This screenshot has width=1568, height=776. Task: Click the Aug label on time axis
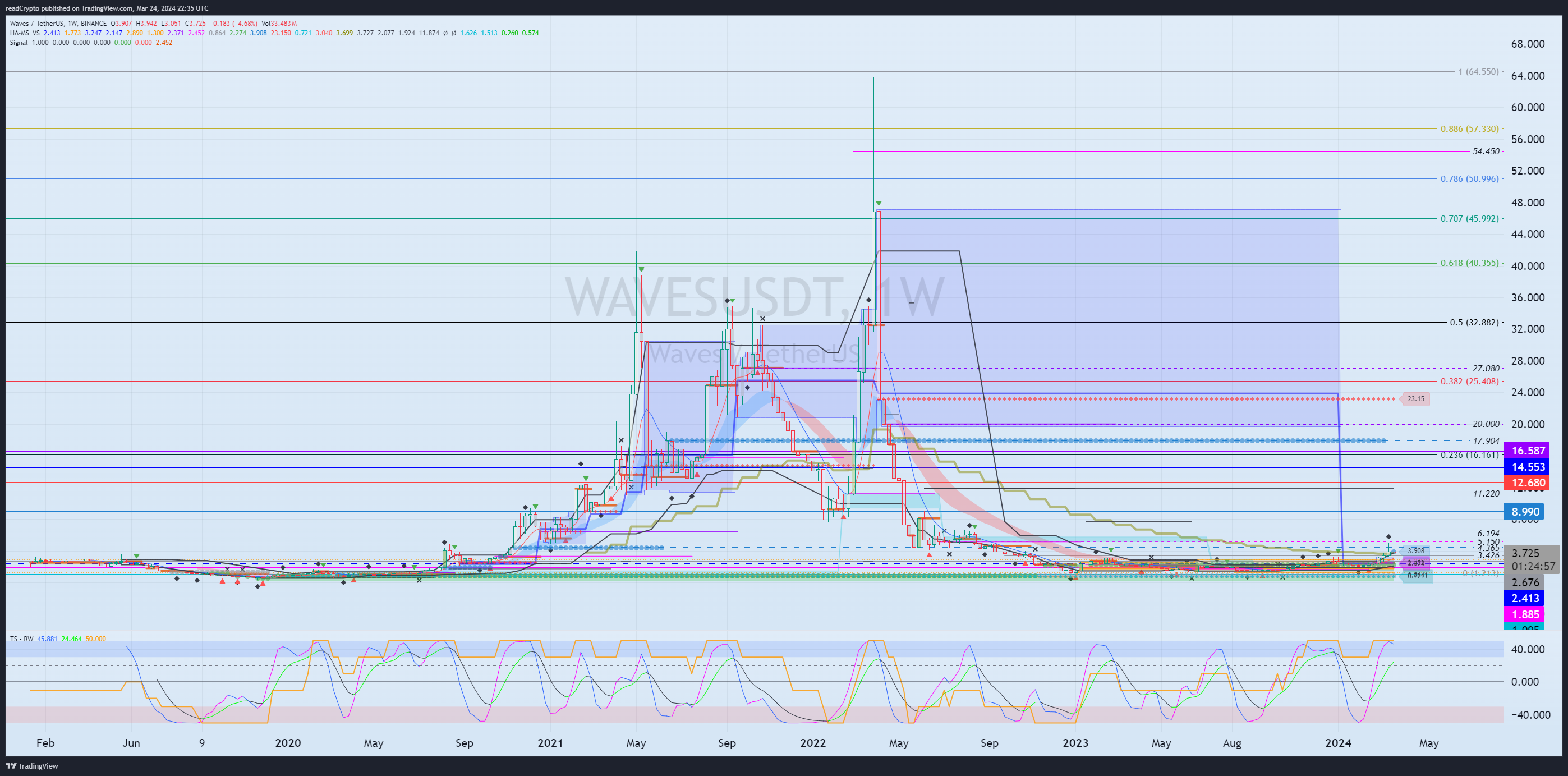click(x=1232, y=743)
